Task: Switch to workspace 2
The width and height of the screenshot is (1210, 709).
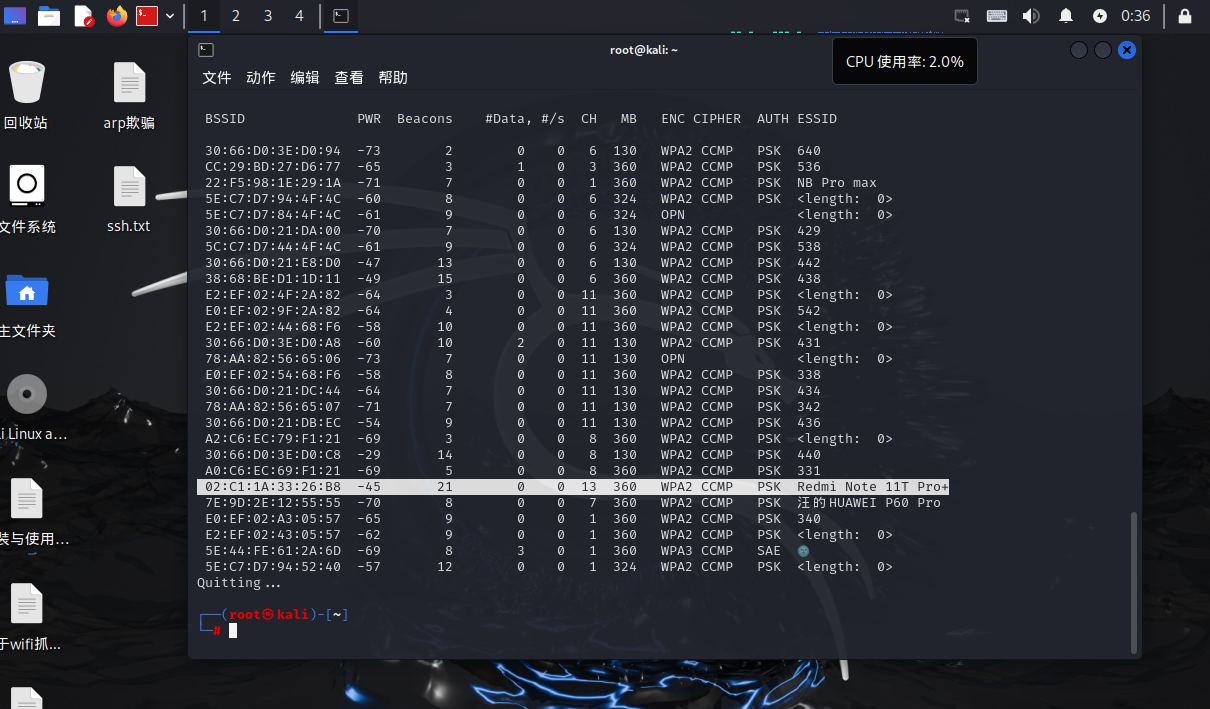Action: (235, 16)
